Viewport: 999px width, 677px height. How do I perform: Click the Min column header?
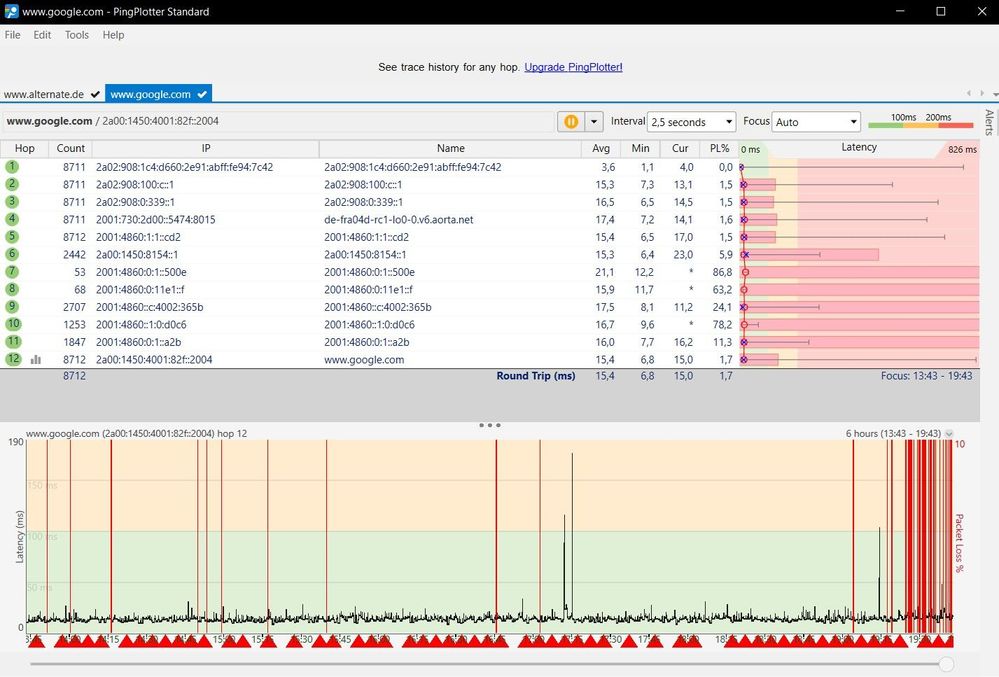[640, 148]
